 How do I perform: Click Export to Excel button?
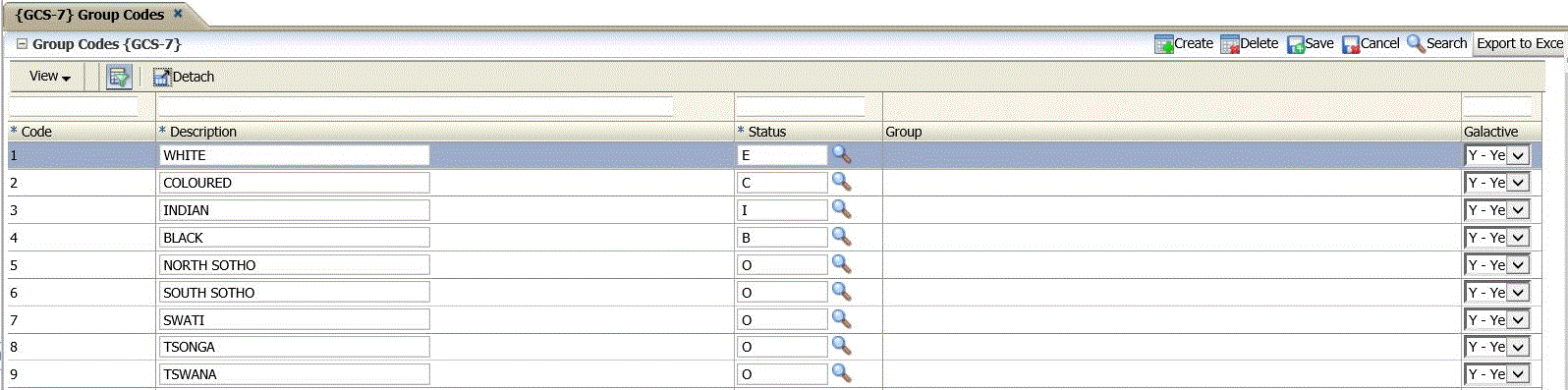click(x=1519, y=44)
